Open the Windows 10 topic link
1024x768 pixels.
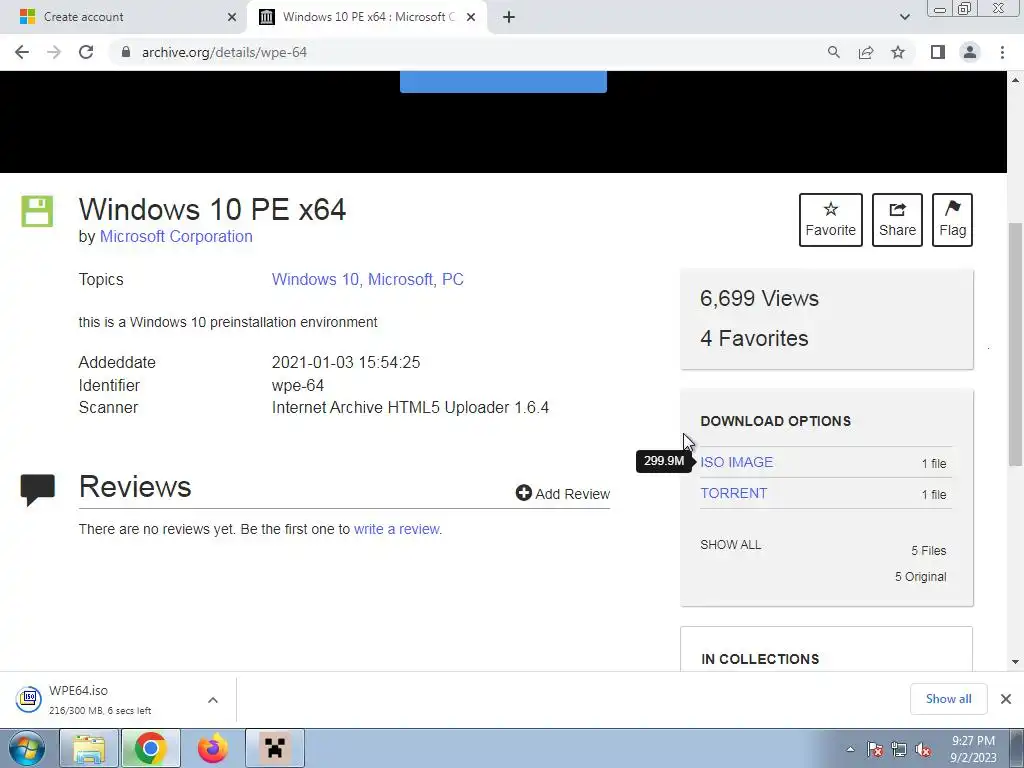click(x=315, y=280)
